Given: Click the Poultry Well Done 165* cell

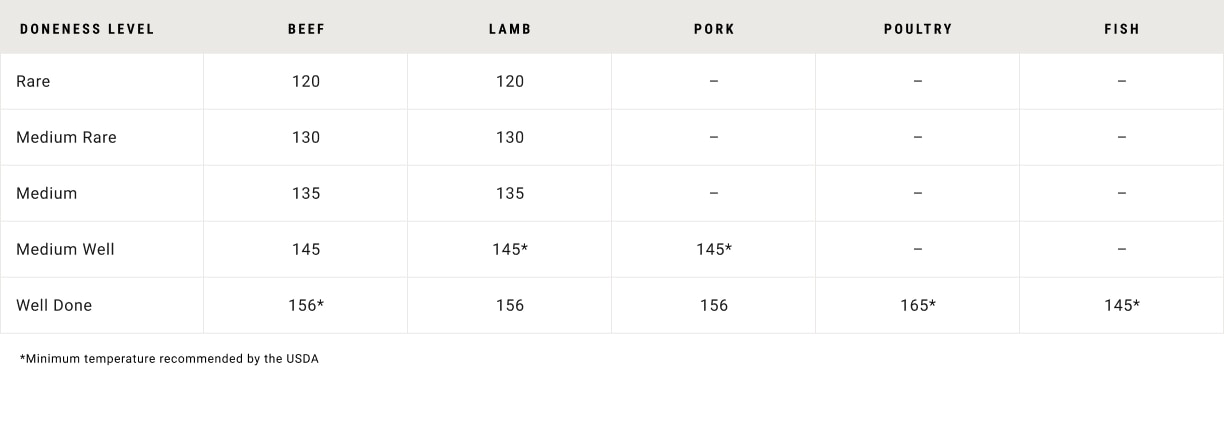Looking at the screenshot, I should [918, 305].
